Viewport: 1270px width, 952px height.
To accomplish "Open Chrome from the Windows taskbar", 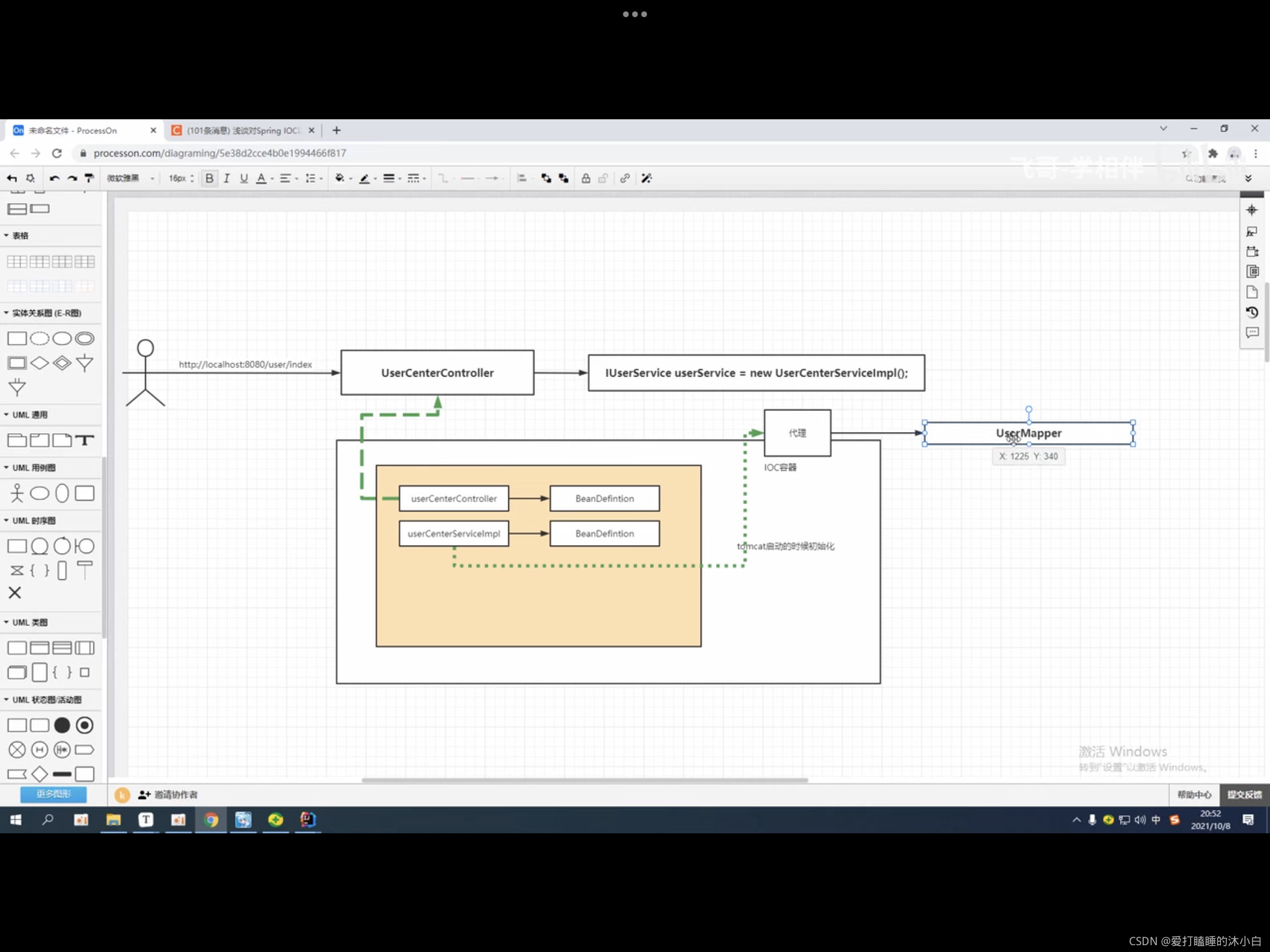I will (x=211, y=820).
